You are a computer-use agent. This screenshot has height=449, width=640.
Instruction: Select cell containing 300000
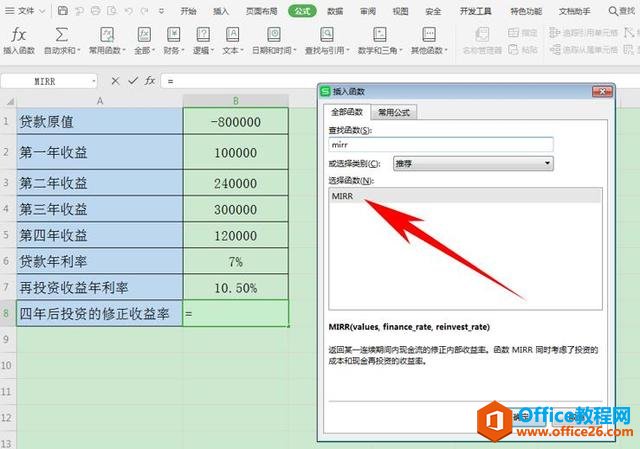[x=236, y=209]
